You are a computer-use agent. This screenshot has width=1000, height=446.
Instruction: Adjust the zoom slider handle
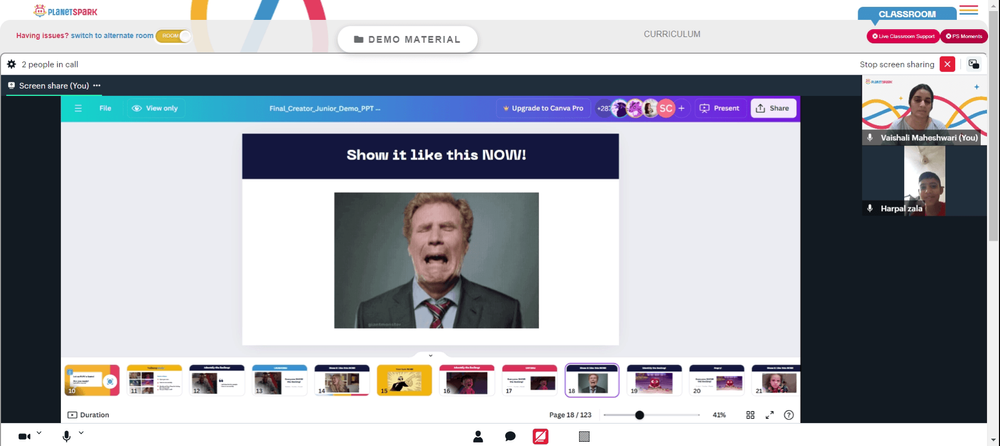pos(639,415)
